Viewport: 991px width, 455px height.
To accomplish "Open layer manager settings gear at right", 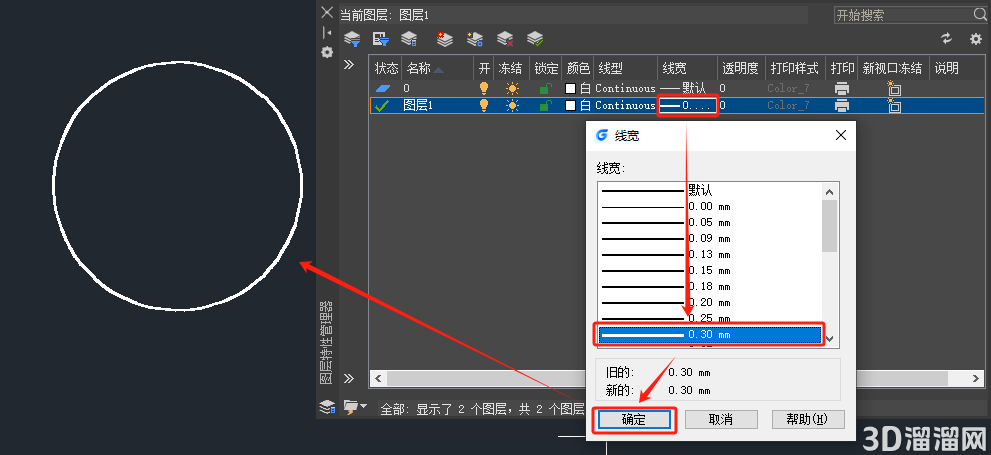I will 976,39.
